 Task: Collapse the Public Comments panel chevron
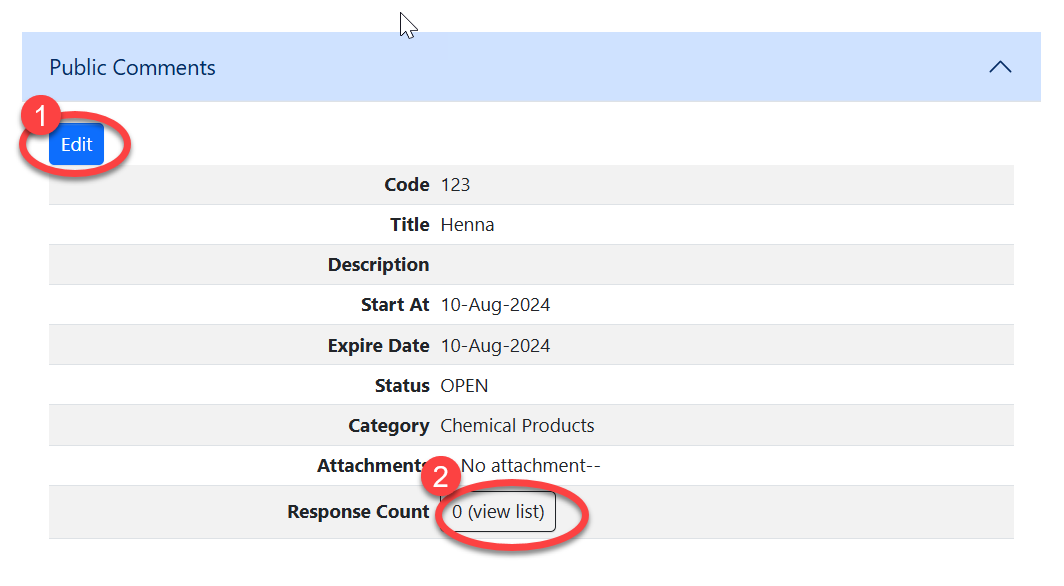(999, 68)
